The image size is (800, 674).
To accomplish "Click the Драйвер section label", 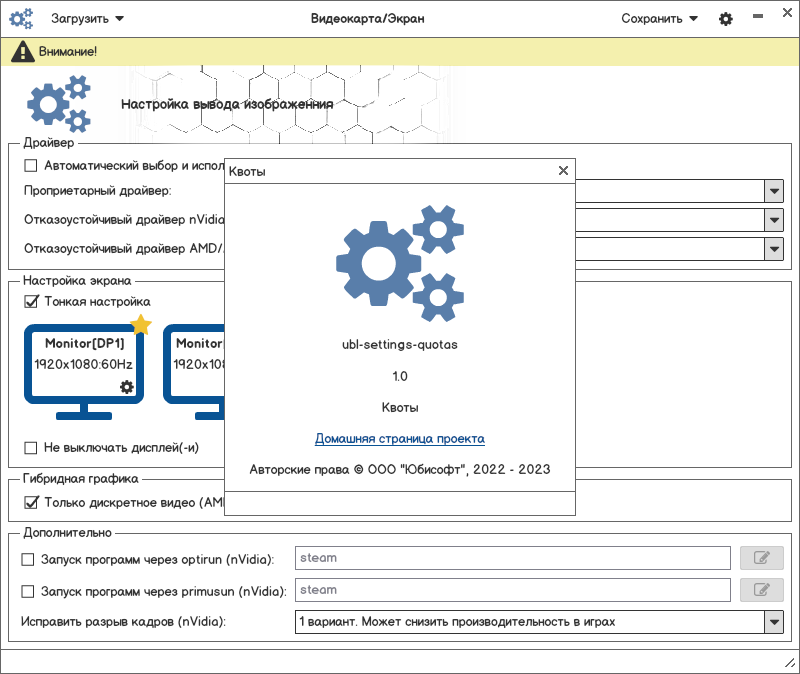I will (x=48, y=143).
